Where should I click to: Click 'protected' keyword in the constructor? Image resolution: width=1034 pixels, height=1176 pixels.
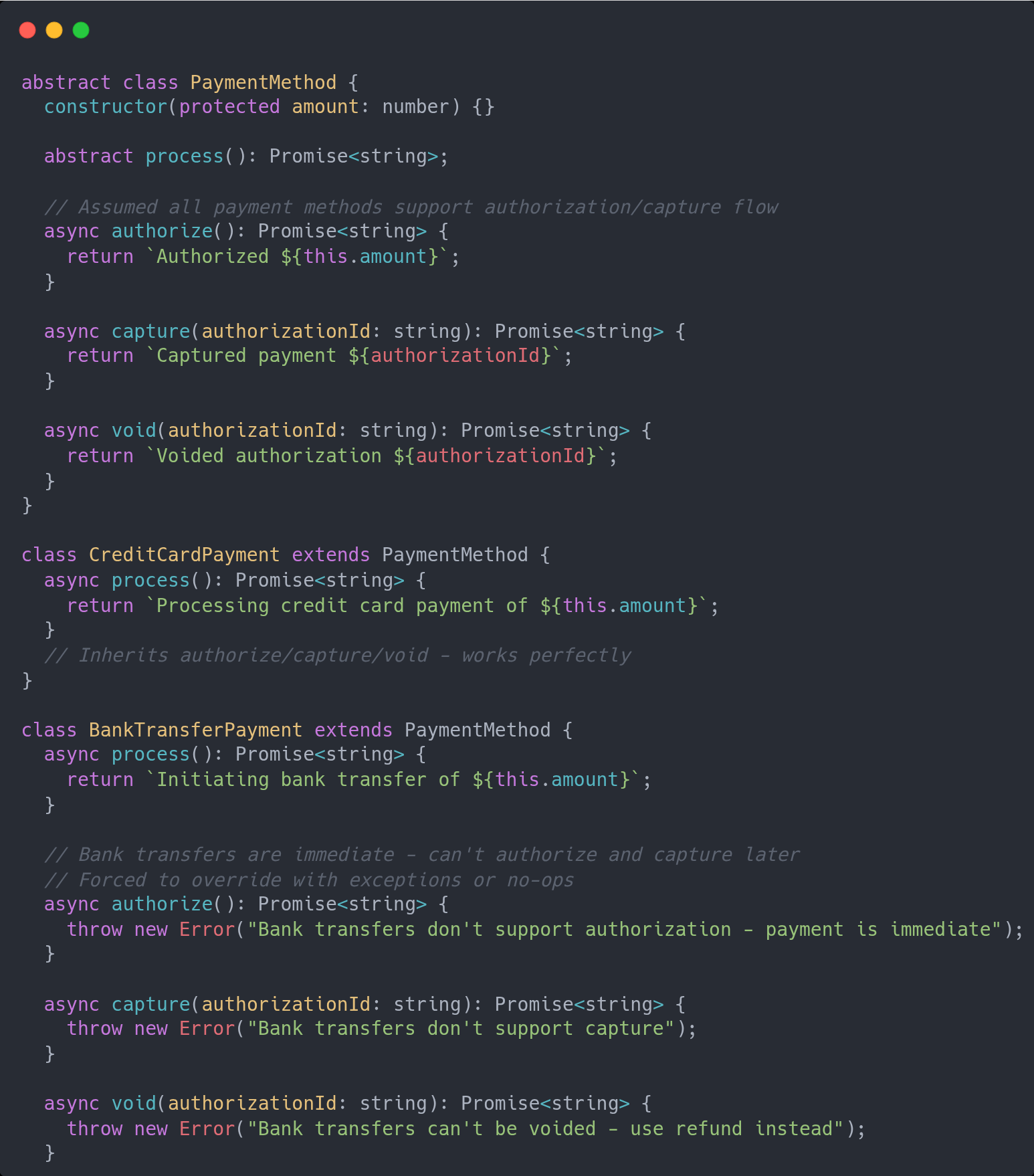229,107
